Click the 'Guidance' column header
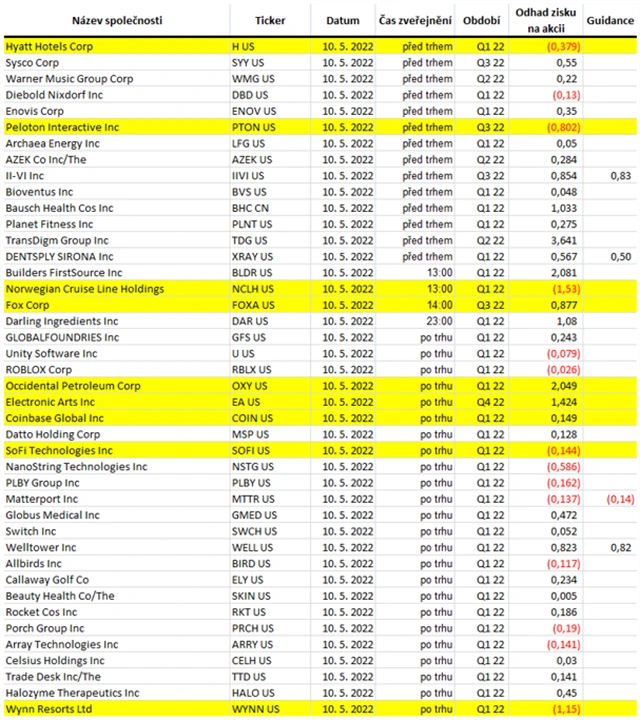The width and height of the screenshot is (640, 720). 610,21
